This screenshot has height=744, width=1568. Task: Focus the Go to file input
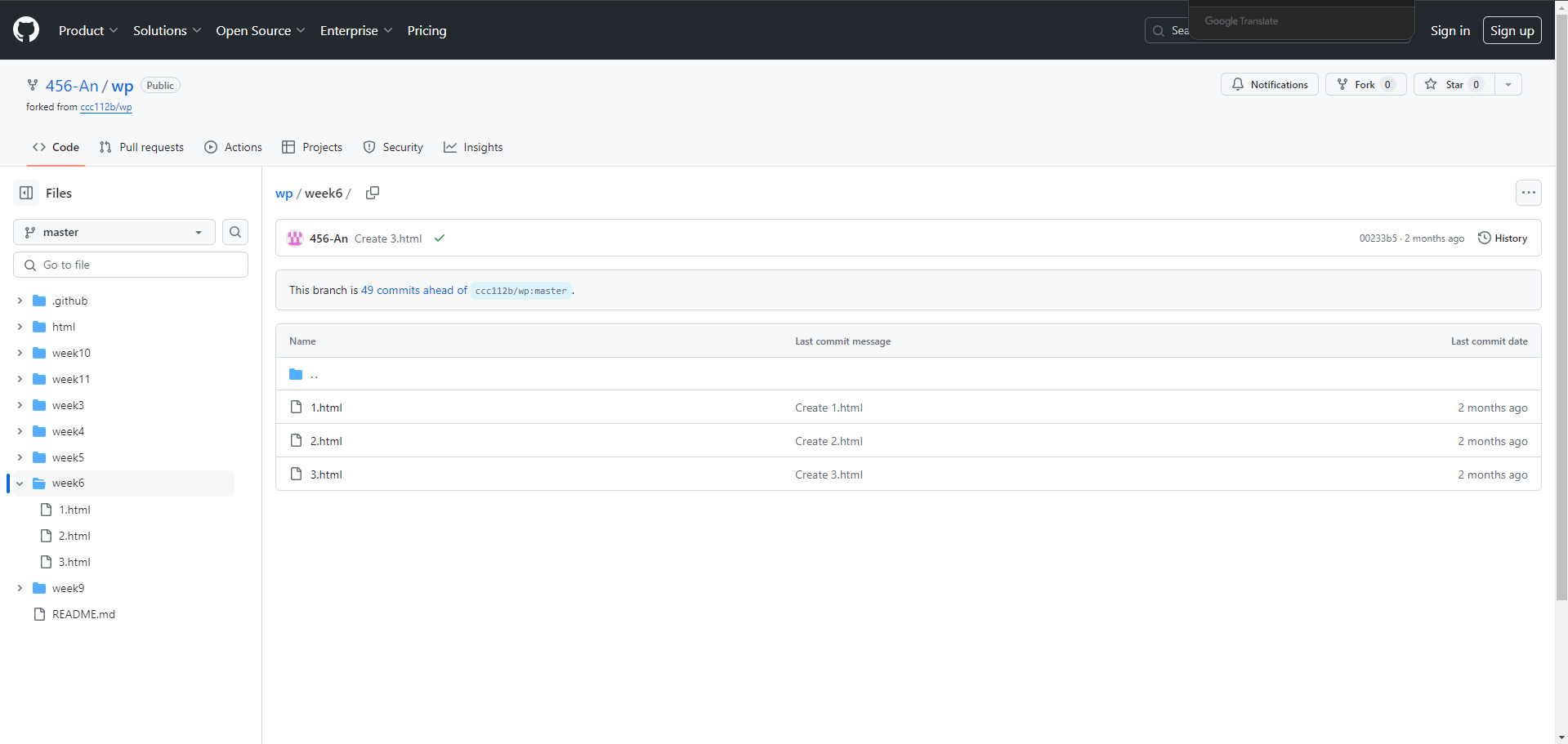pyautogui.click(x=131, y=265)
